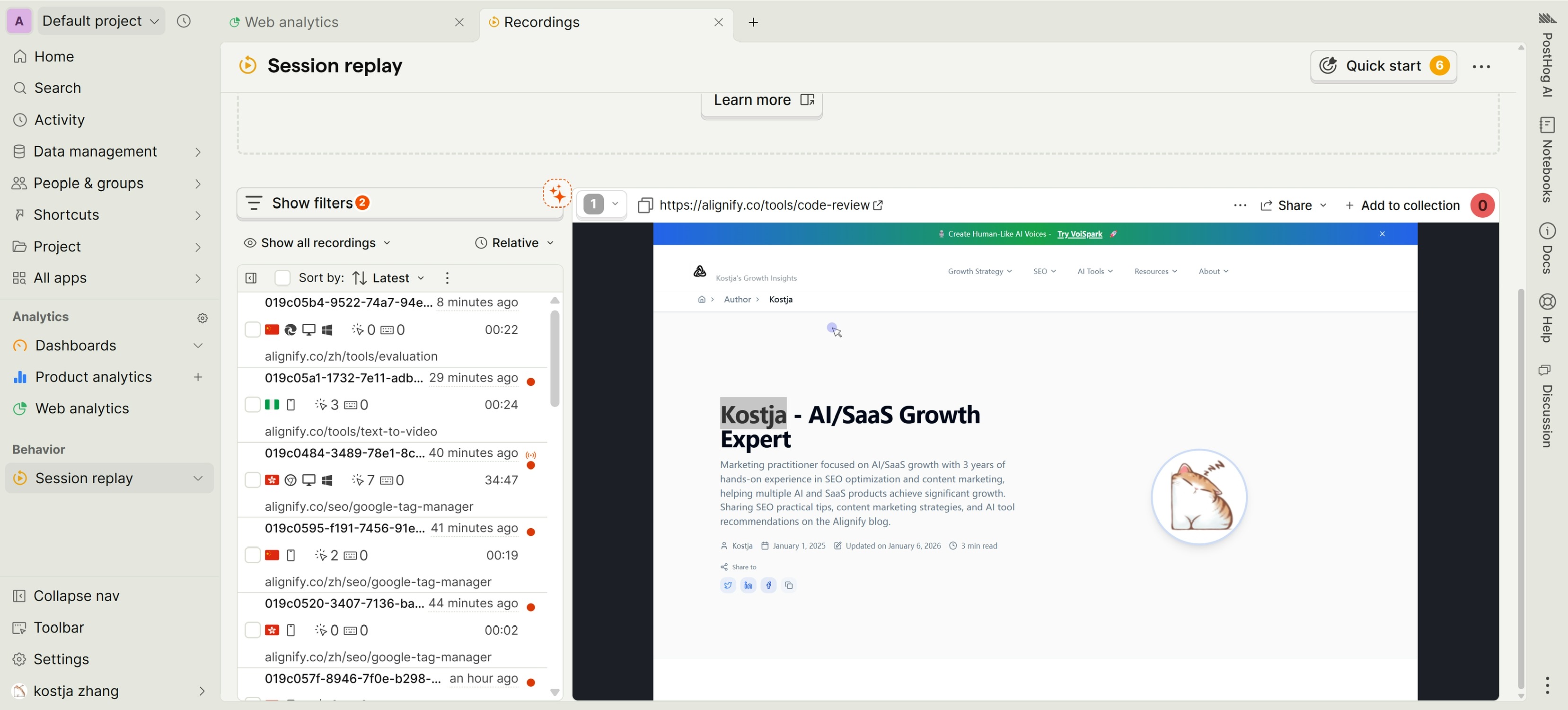
Task: Check the 34:47 recording checkbox
Action: (x=252, y=480)
